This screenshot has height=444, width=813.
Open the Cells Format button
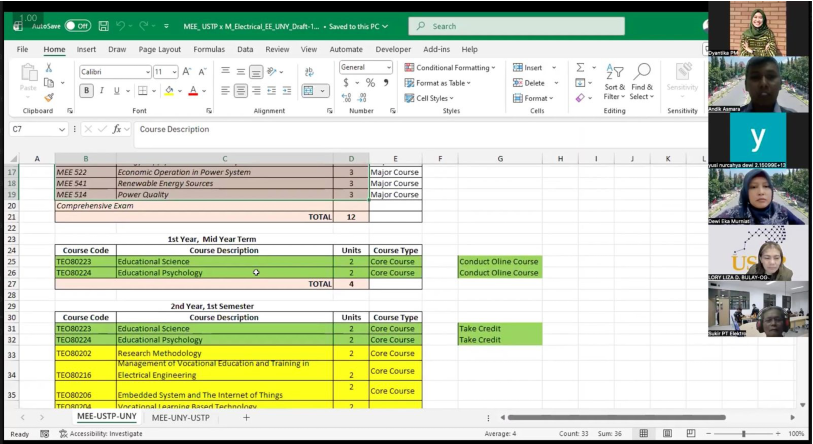click(533, 98)
